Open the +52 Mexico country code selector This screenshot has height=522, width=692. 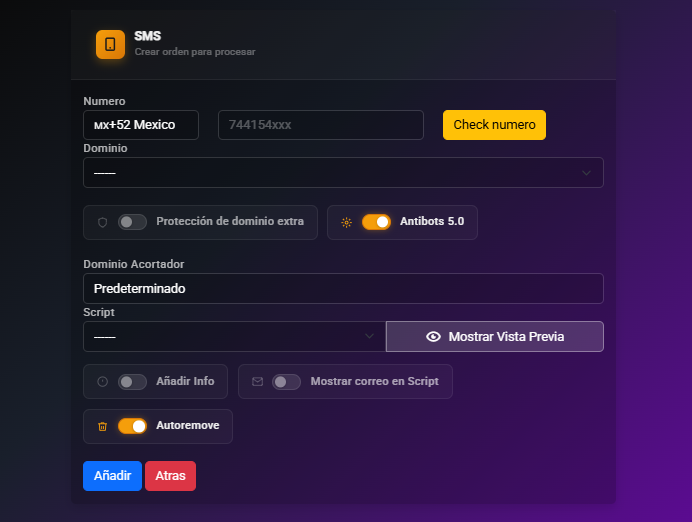pyautogui.click(x=141, y=125)
